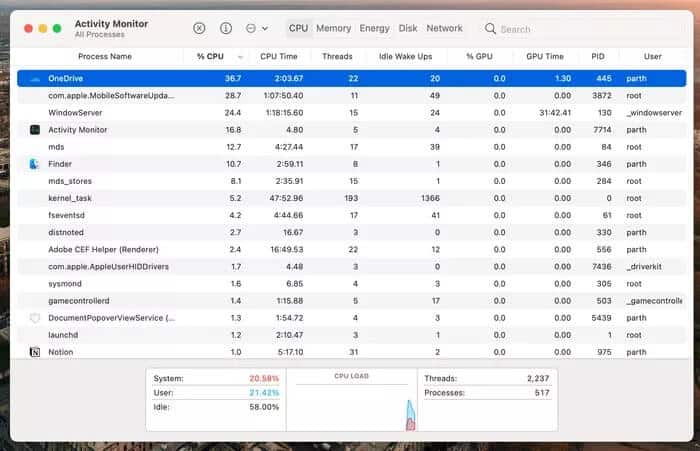Click the System percentage value 20.58%
Viewport: 700px width, 451px height.
pos(264,378)
